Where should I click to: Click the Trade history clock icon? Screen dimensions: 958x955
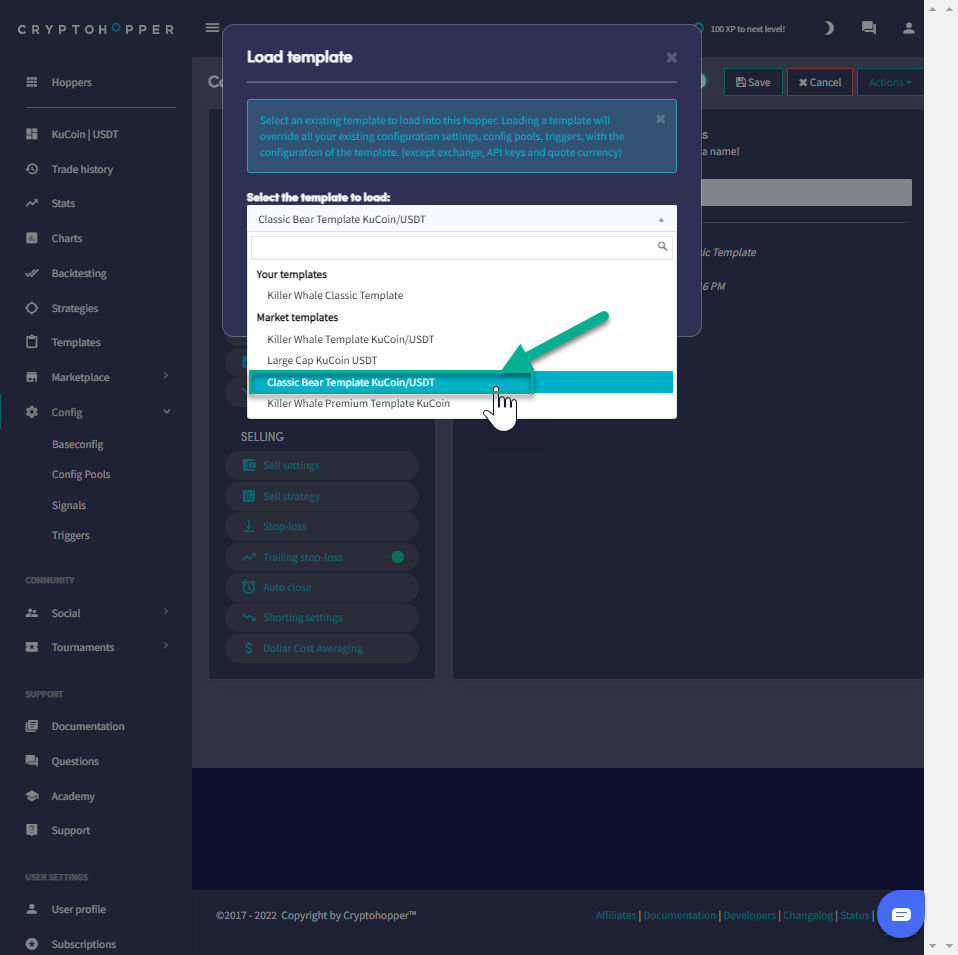coord(32,169)
